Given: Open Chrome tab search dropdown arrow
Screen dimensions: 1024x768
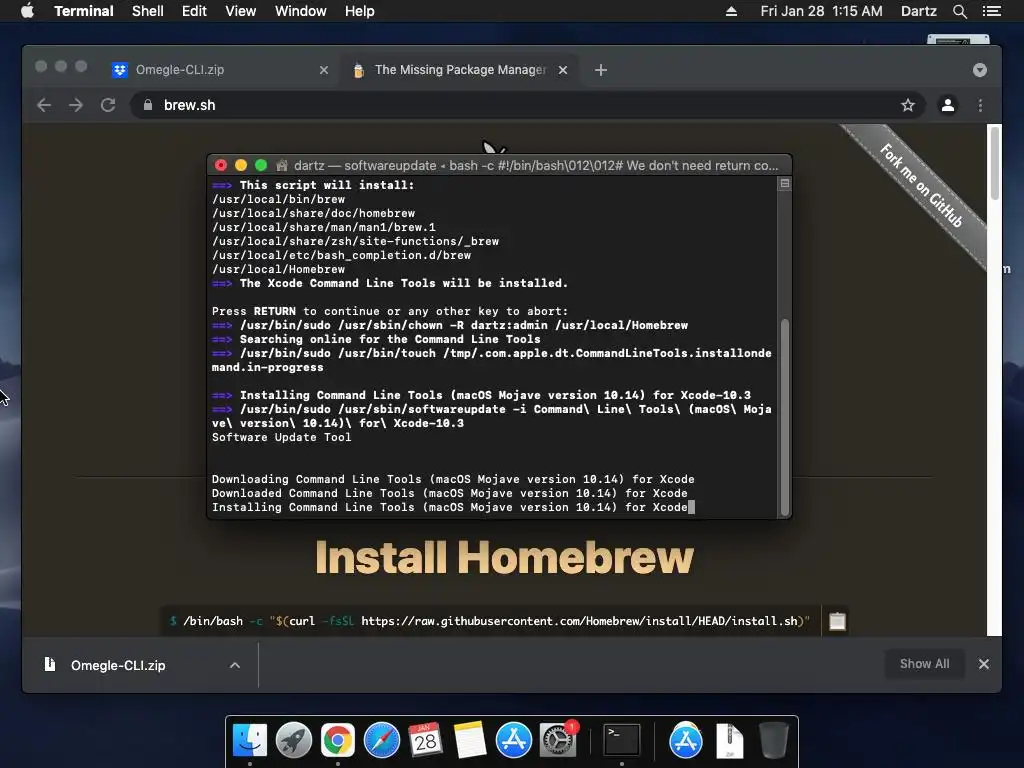Looking at the screenshot, I should point(980,70).
